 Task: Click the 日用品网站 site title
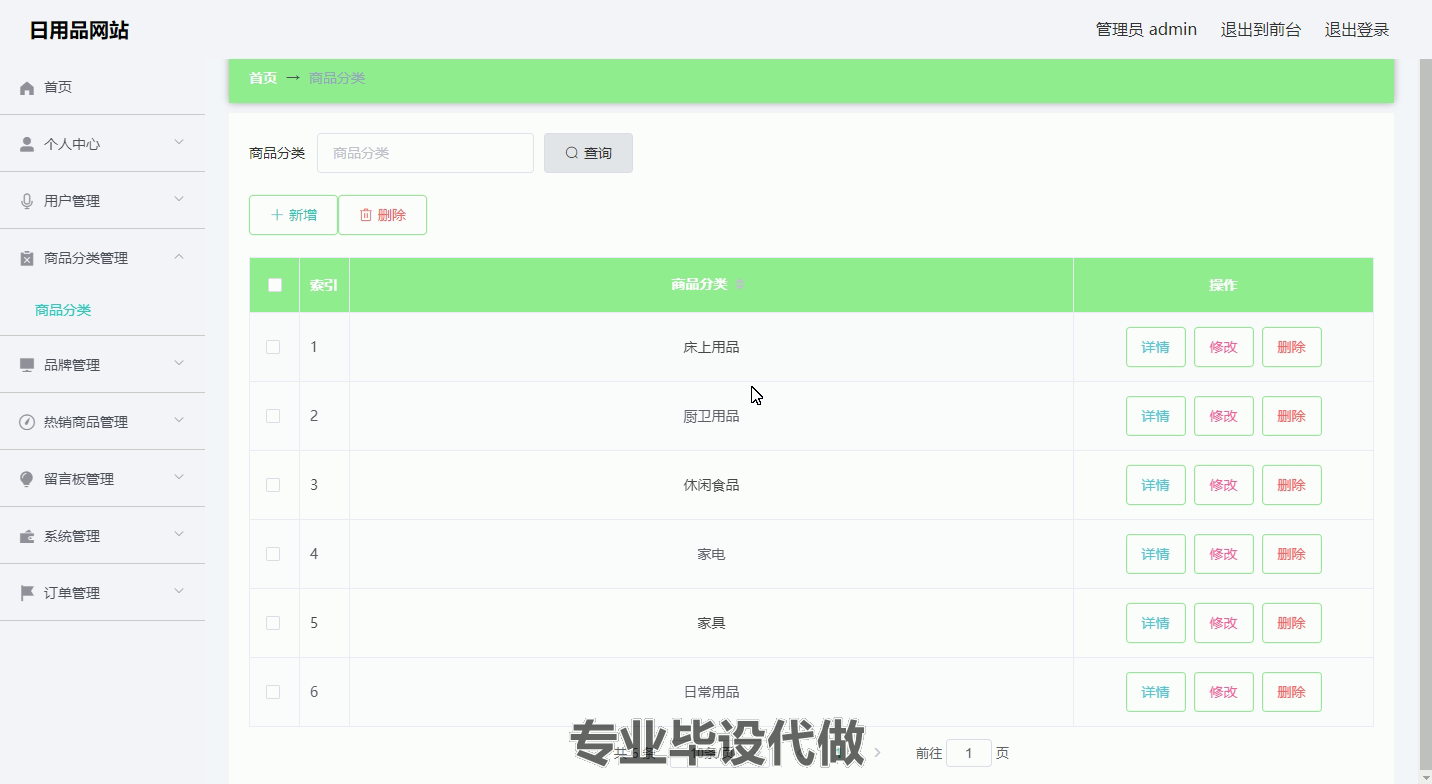pos(79,30)
